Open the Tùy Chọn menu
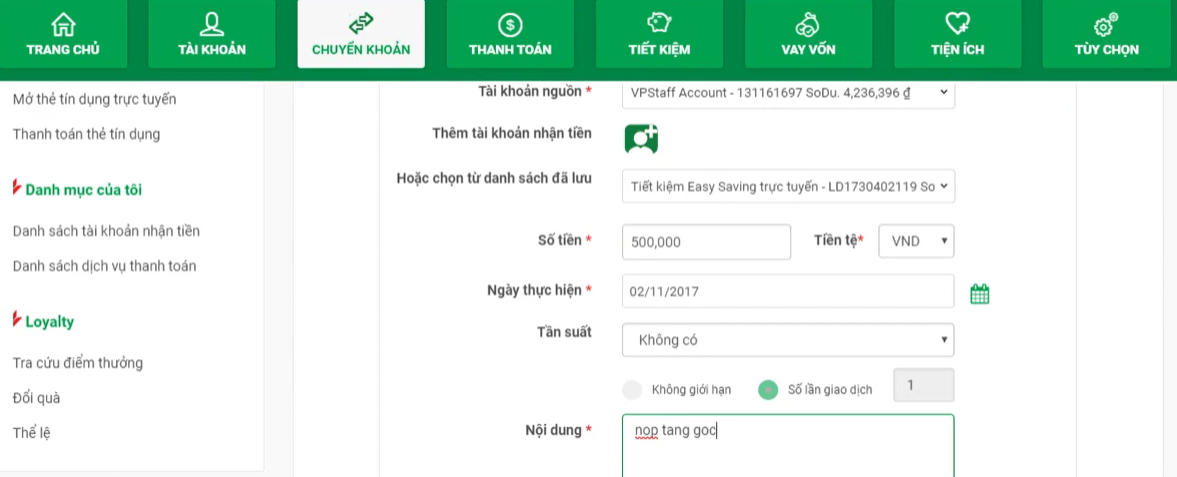Image resolution: width=1177 pixels, height=477 pixels. pyautogui.click(x=1106, y=34)
